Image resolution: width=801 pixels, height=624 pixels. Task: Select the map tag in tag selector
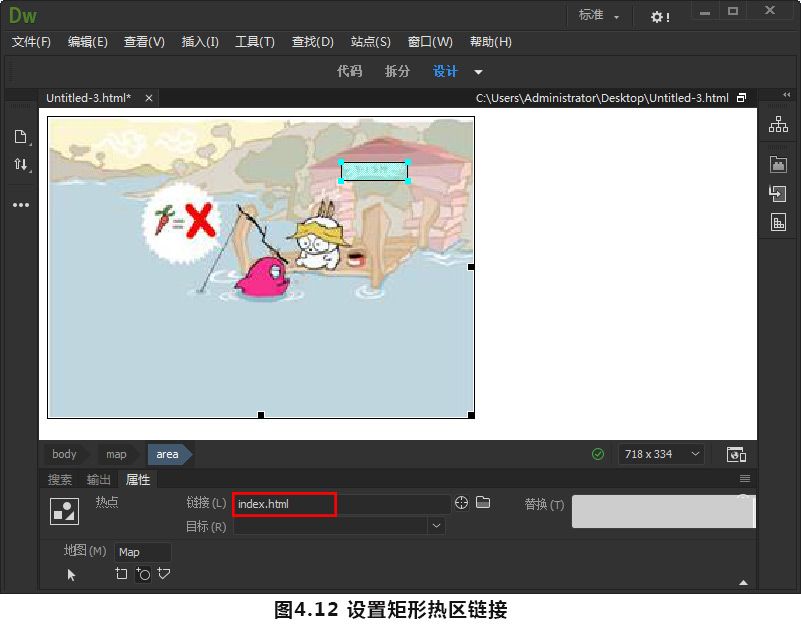(116, 454)
